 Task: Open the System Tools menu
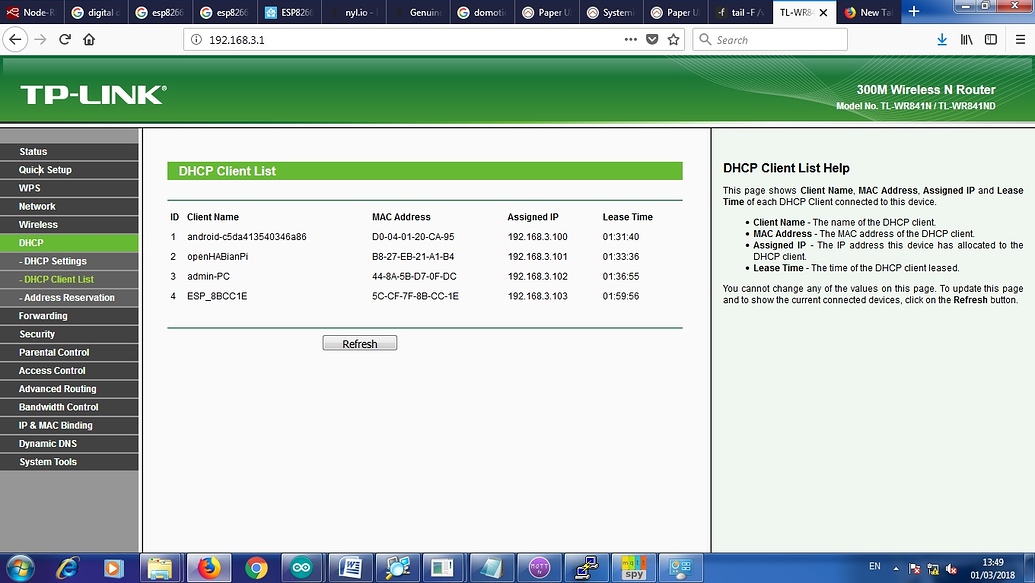47,462
